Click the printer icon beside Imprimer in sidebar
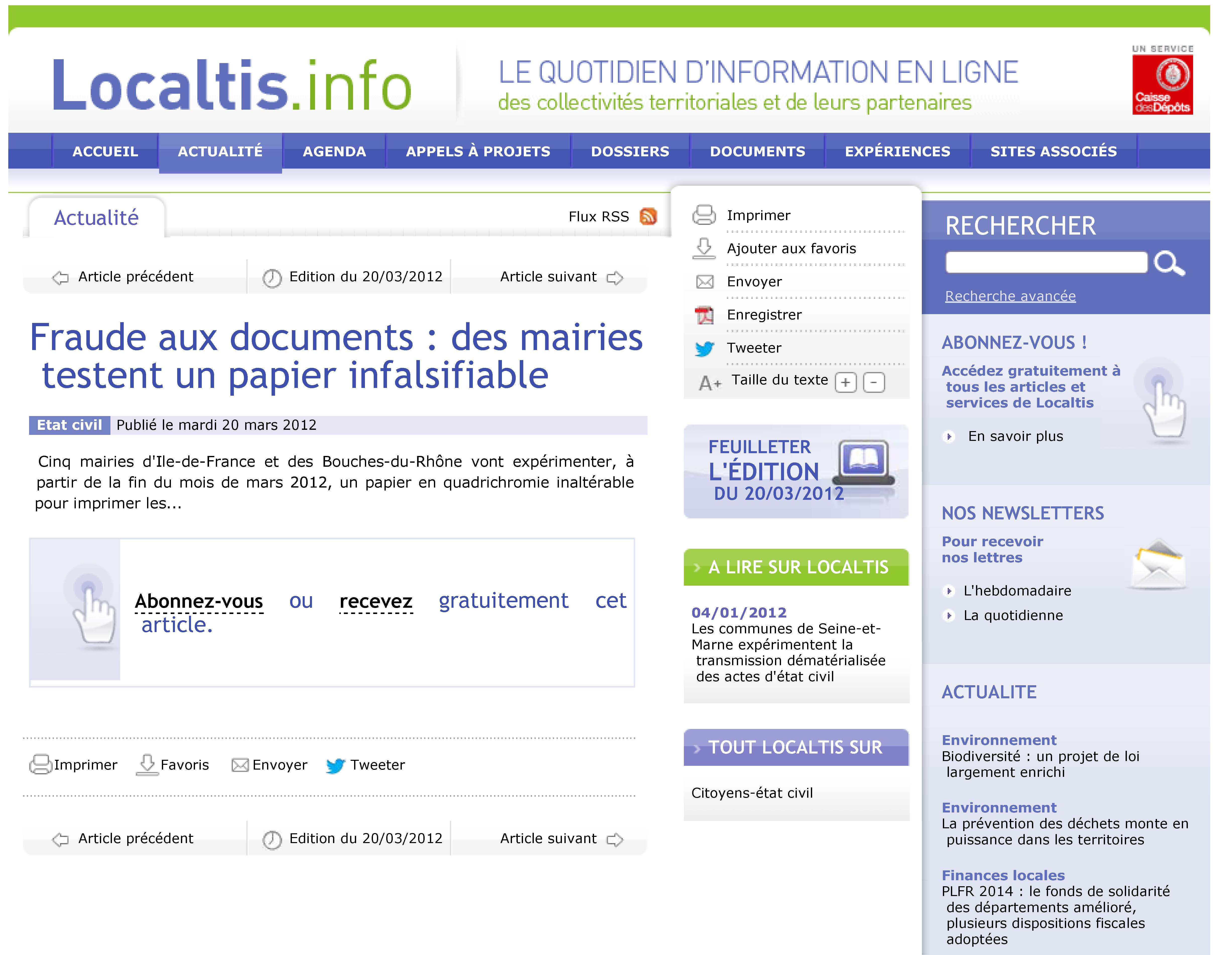Screen dimensions: 1232x955 (704, 215)
